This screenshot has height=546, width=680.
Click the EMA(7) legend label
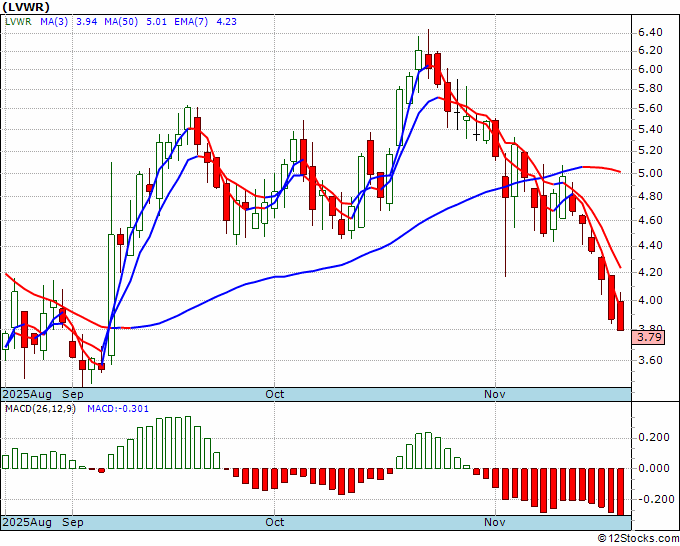tap(191, 21)
